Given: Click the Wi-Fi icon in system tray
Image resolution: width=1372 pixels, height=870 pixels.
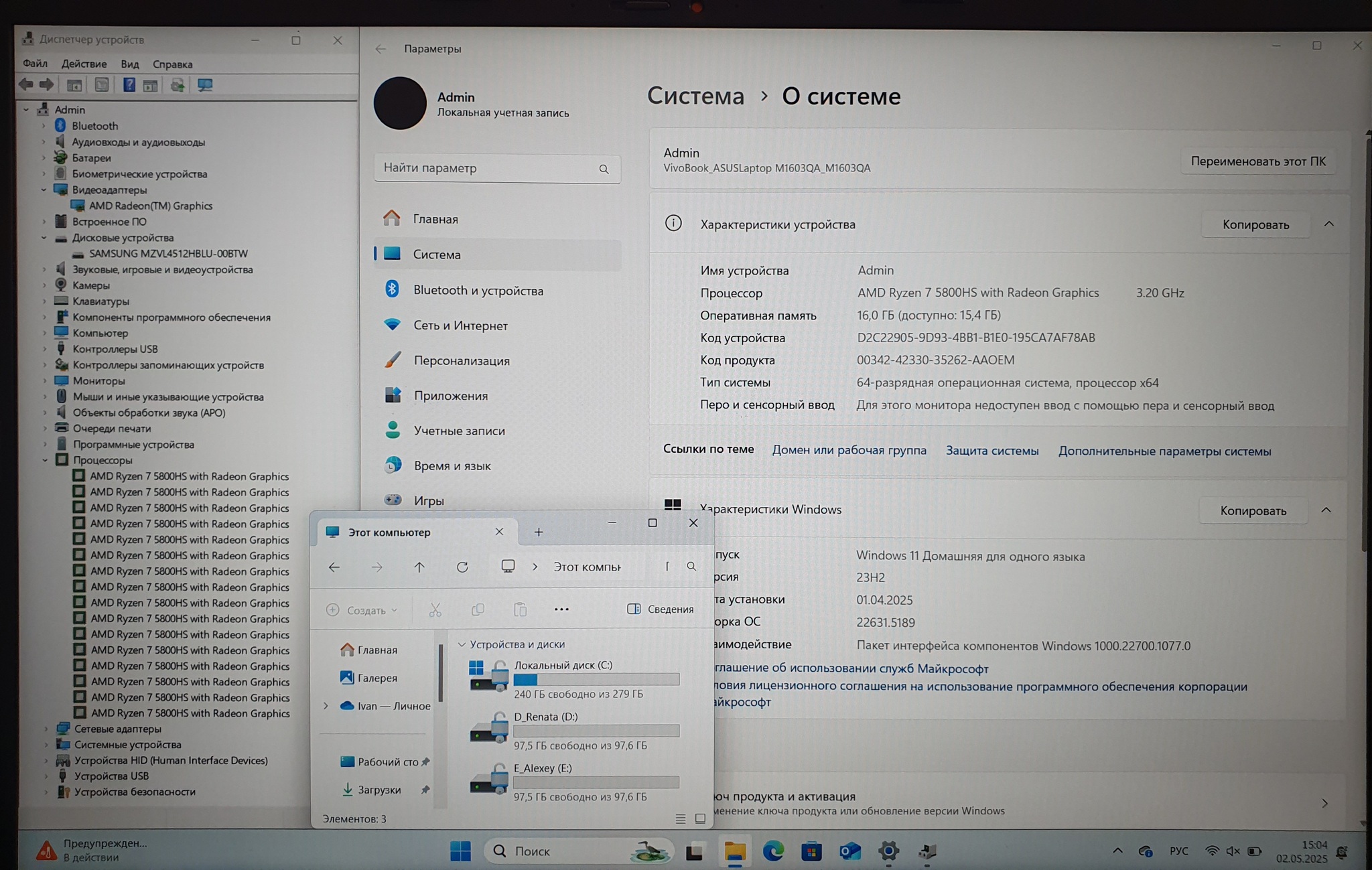Looking at the screenshot, I should (1211, 851).
